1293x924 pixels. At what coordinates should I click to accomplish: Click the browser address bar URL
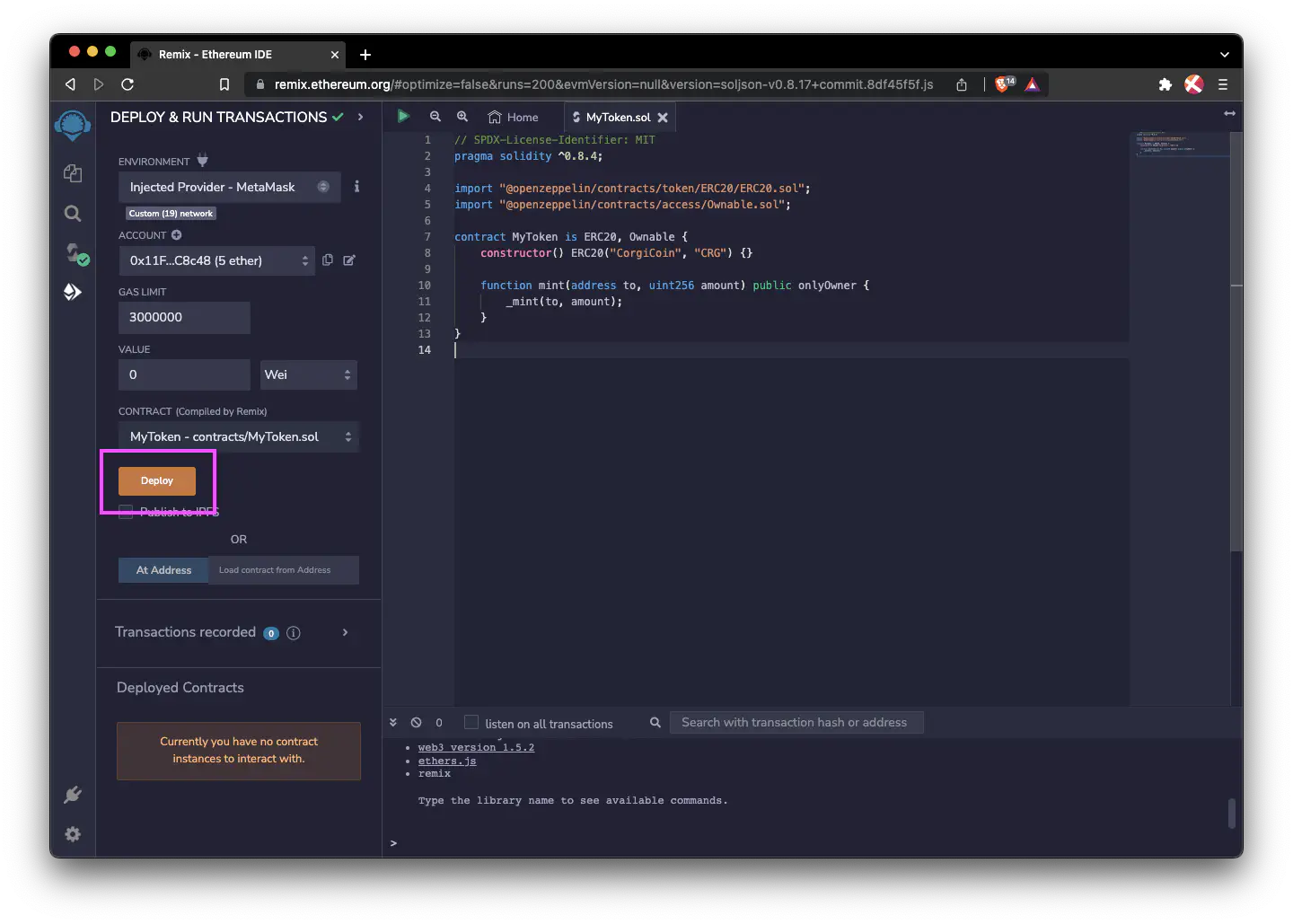tap(603, 84)
